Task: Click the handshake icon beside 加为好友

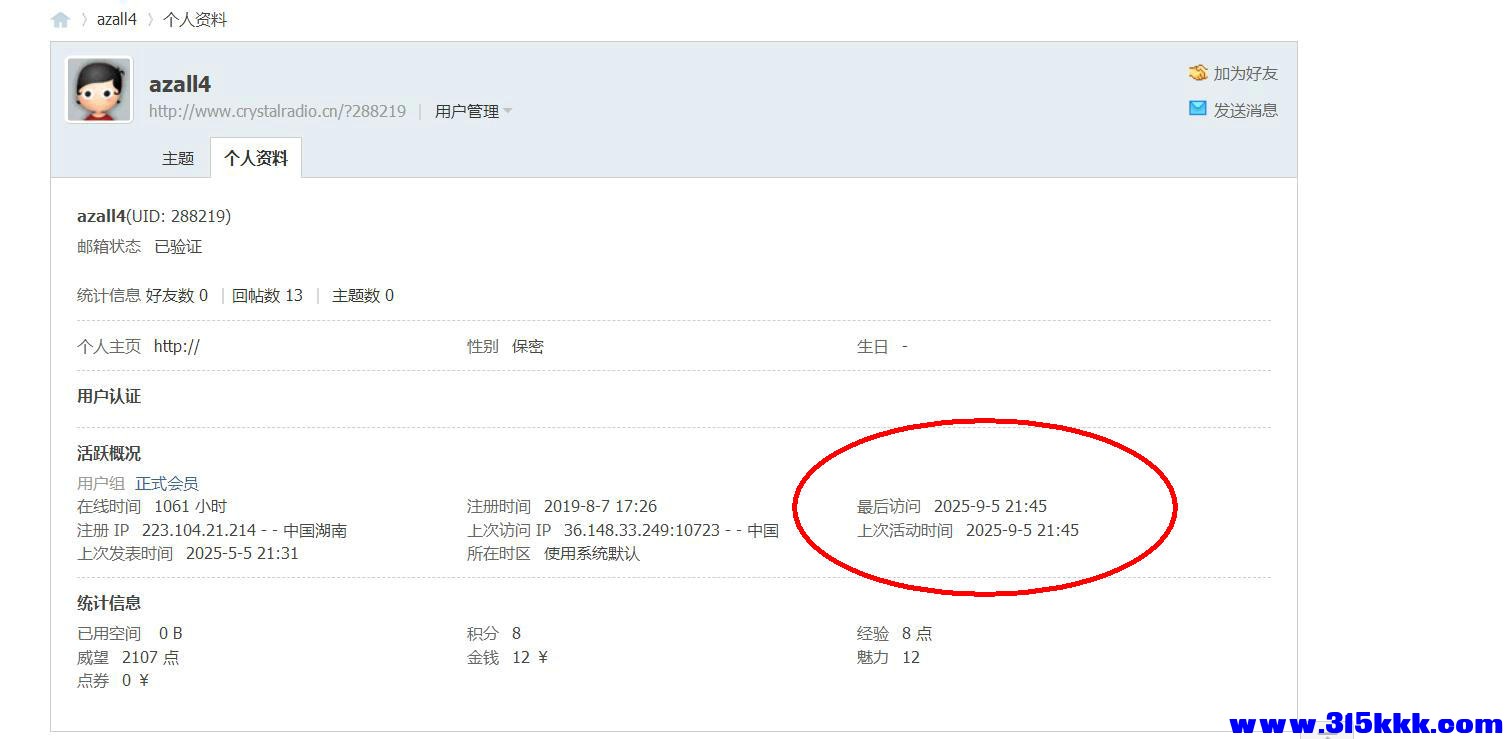Action: (x=1197, y=73)
